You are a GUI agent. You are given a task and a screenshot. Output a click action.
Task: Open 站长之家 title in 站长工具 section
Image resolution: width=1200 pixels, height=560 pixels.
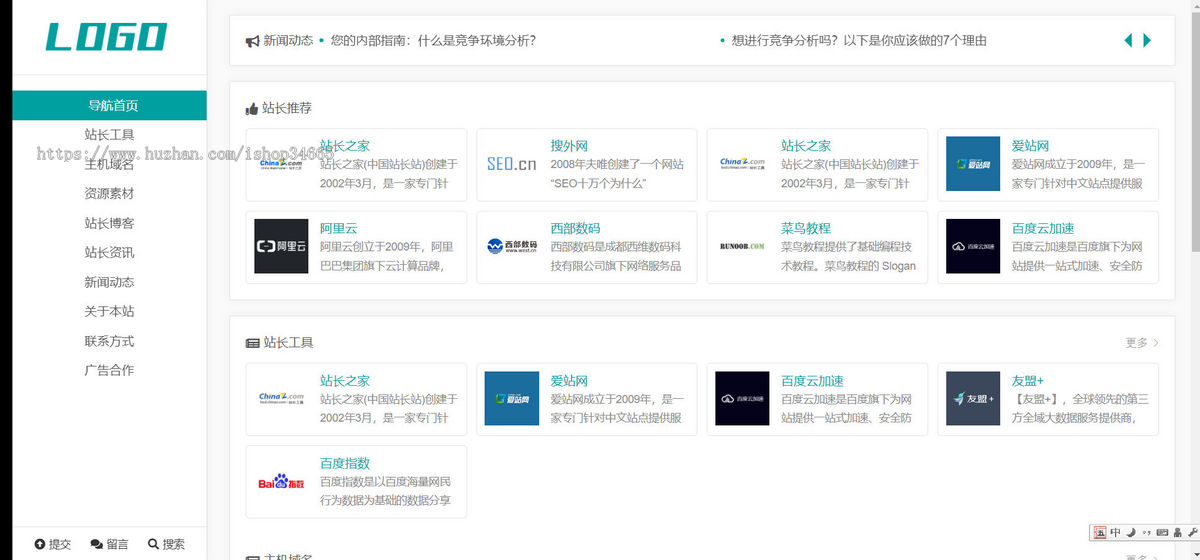pyautogui.click(x=345, y=380)
